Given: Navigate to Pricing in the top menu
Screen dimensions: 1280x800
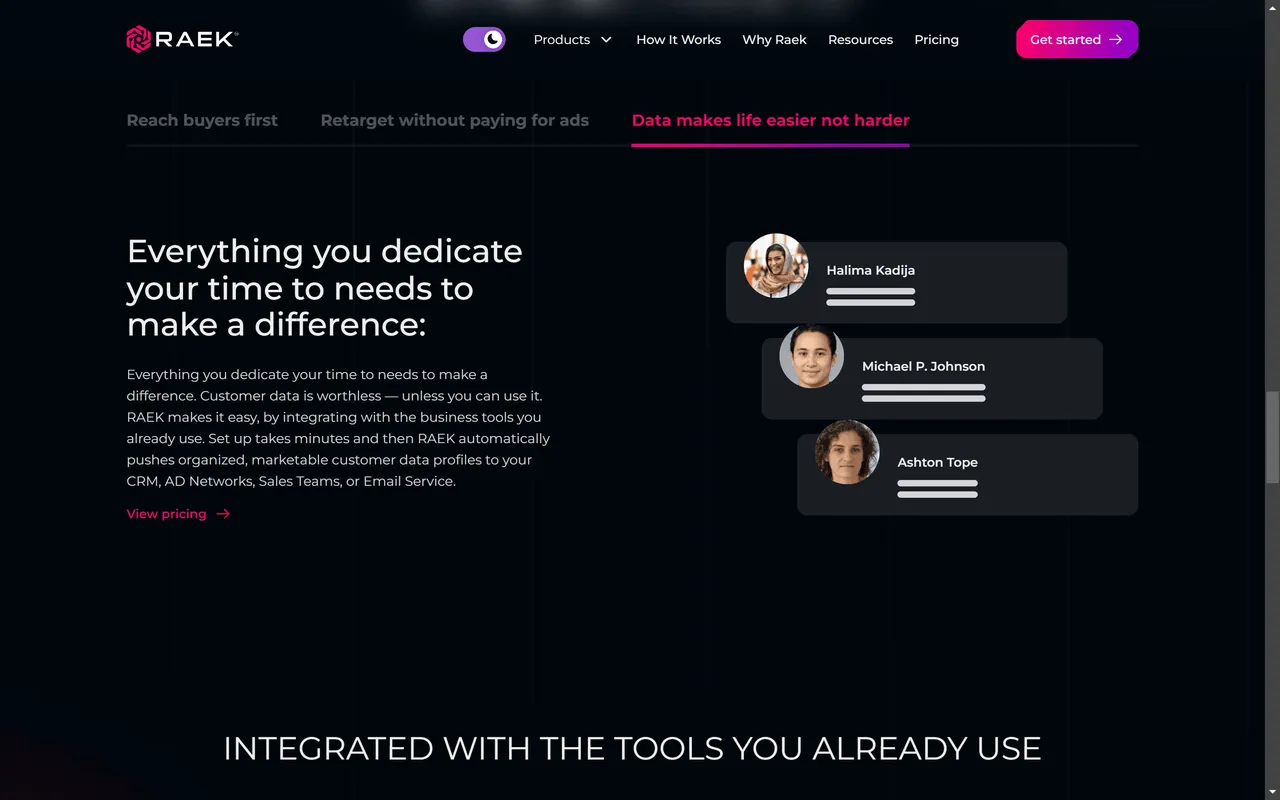Looking at the screenshot, I should (936, 40).
